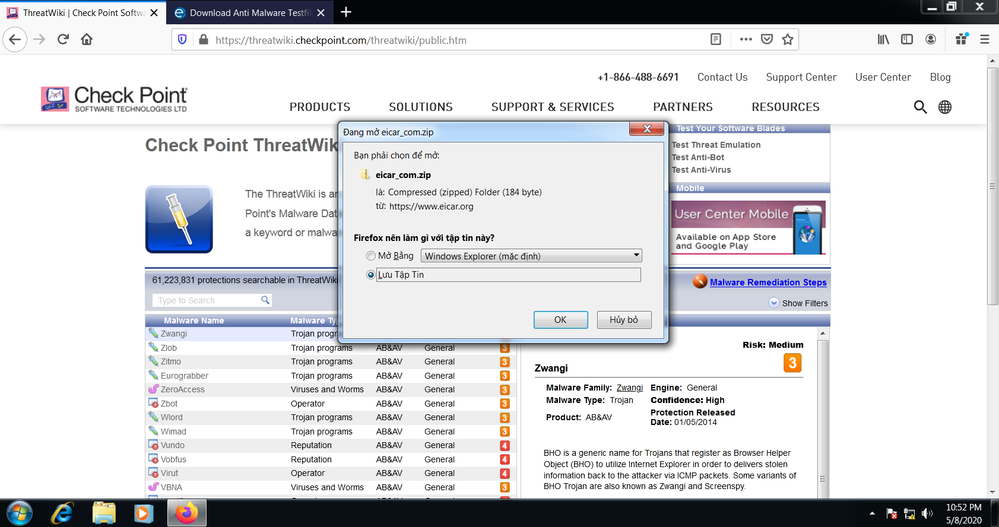
Task: Click Test Anti-Virus link
Action: point(701,170)
